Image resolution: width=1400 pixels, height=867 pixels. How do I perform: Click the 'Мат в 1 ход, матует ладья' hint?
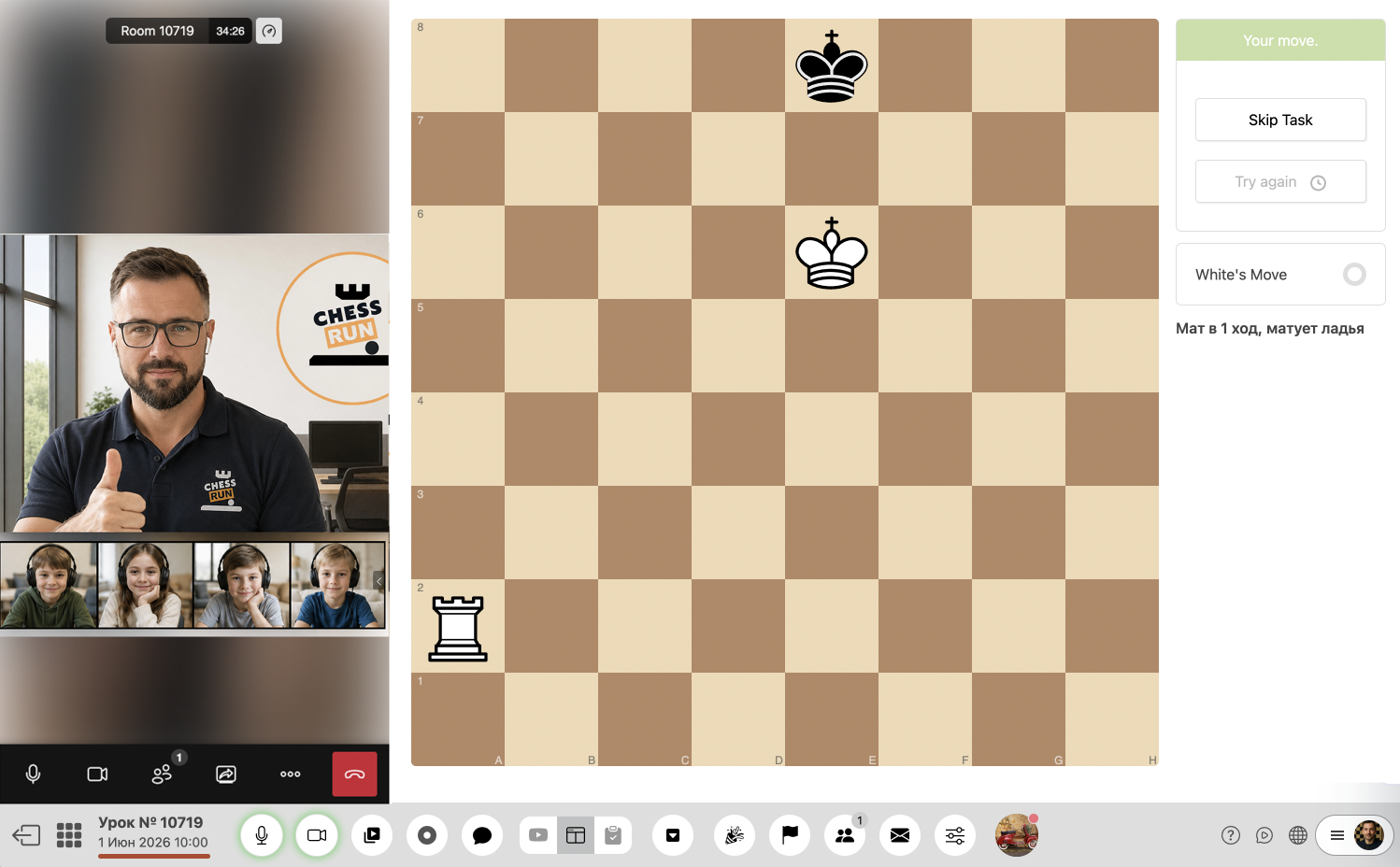1269,328
